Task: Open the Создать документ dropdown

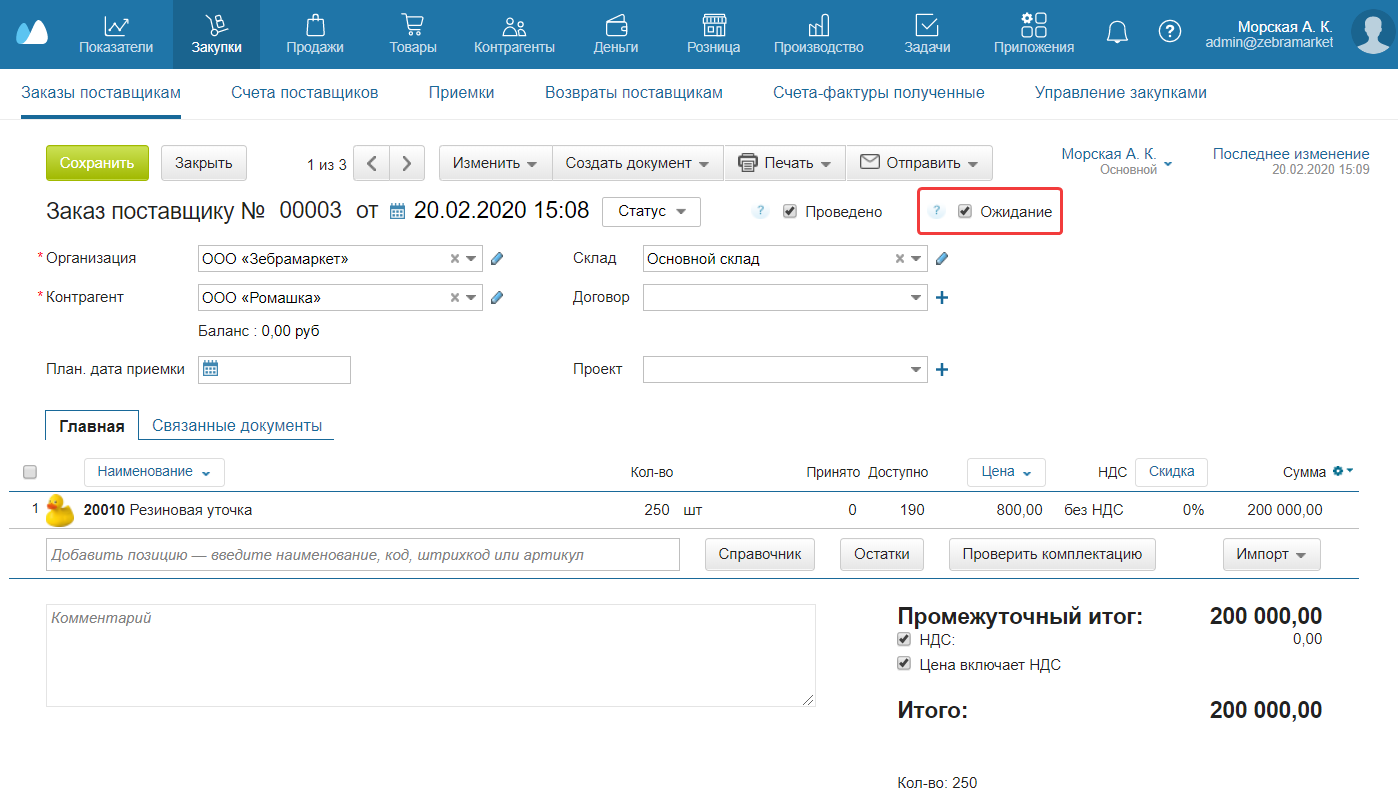Action: point(637,163)
